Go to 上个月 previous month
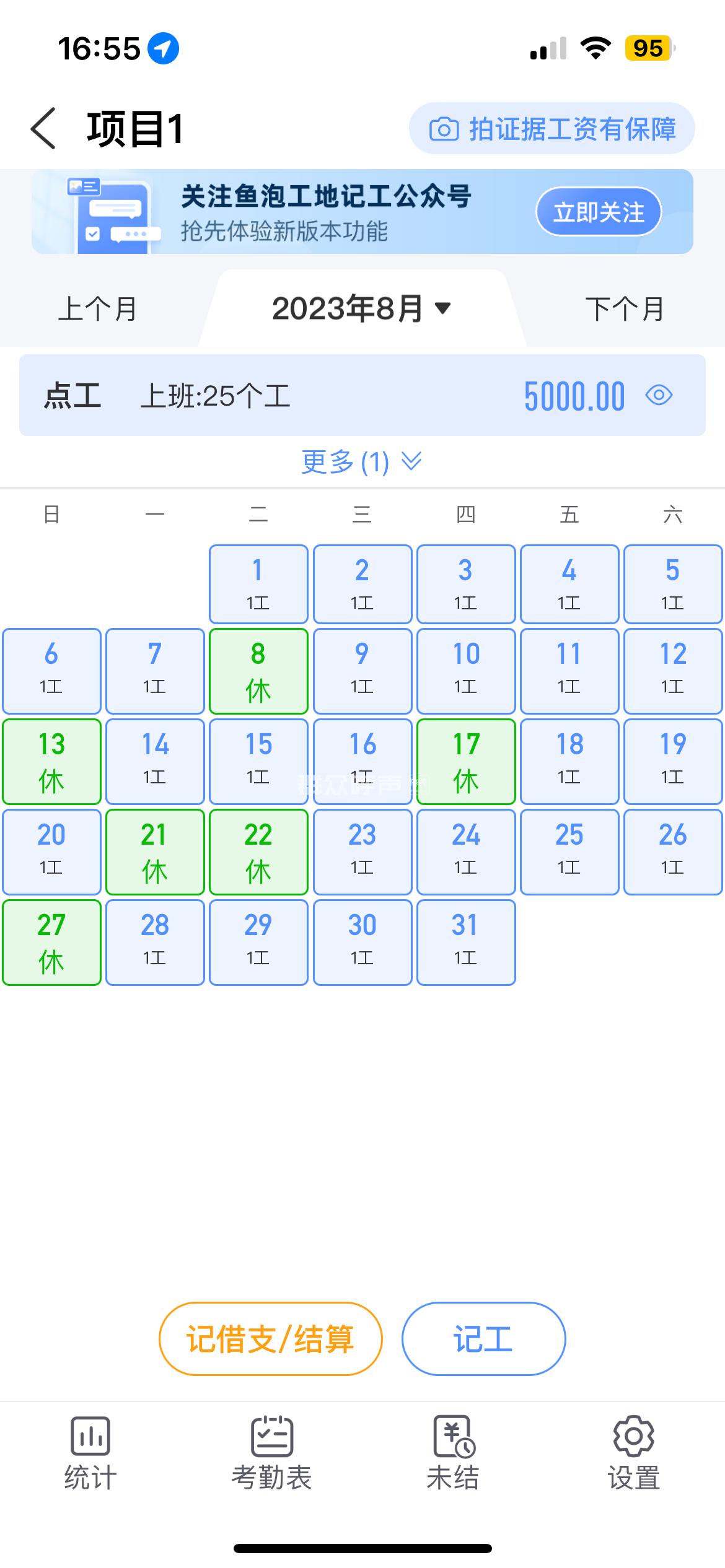725x1568 pixels. pyautogui.click(x=98, y=308)
